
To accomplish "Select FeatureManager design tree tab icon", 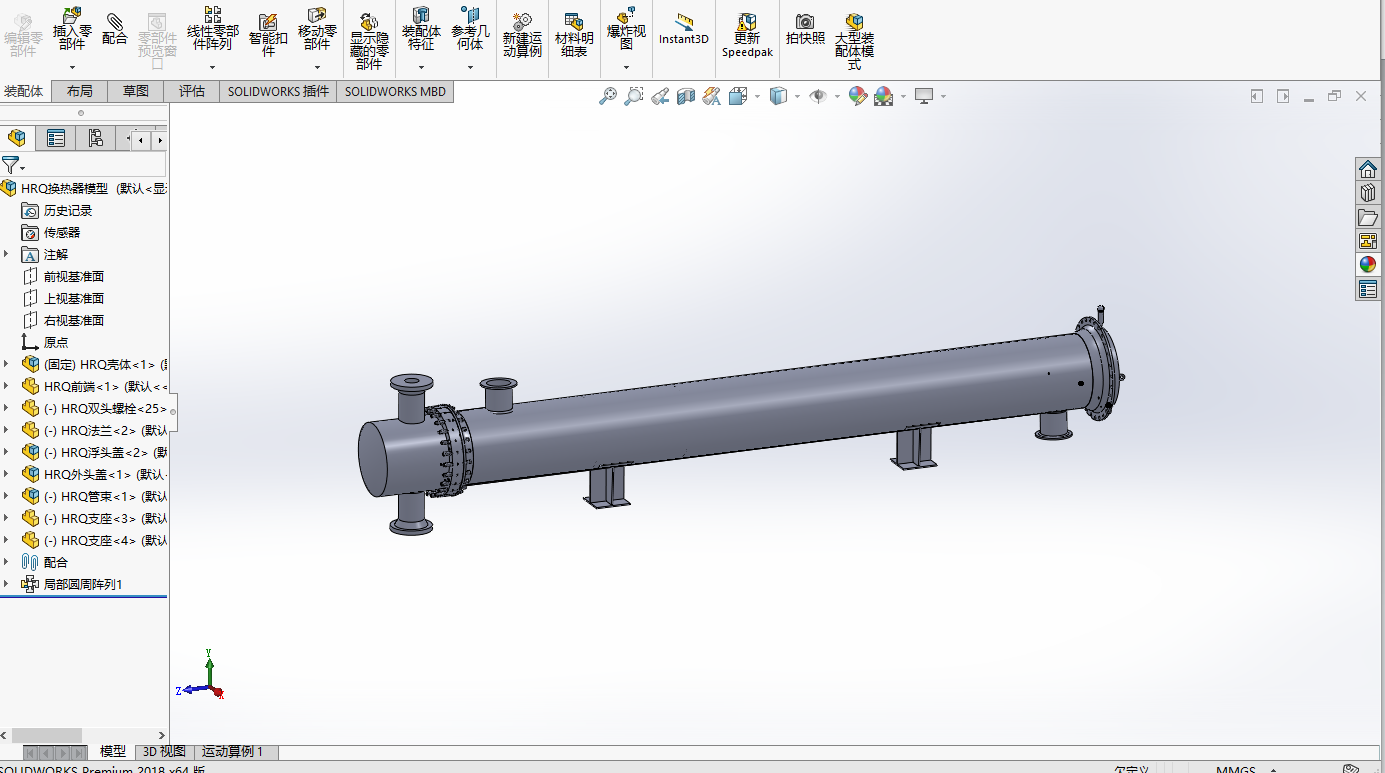I will coord(17,138).
